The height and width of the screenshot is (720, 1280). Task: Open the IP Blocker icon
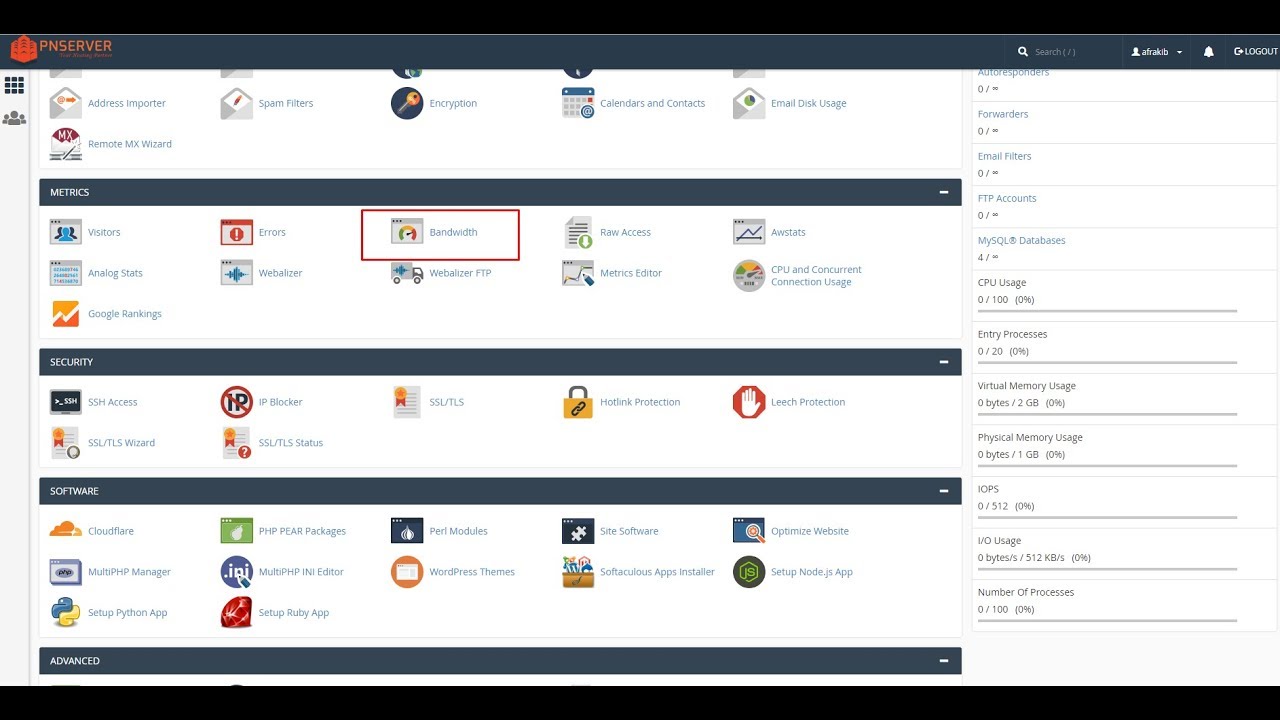(x=237, y=402)
